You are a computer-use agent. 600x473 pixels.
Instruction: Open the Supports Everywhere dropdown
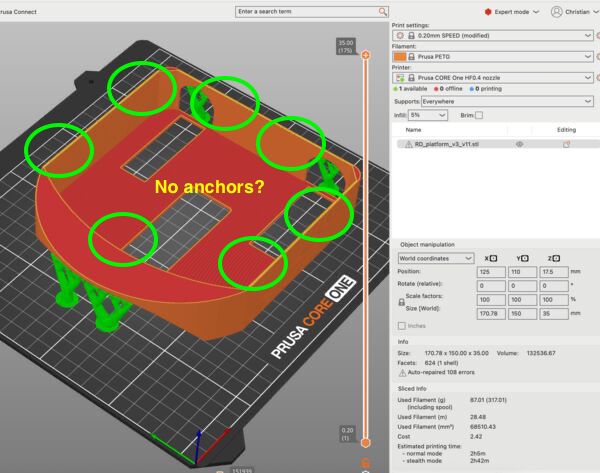(507, 101)
